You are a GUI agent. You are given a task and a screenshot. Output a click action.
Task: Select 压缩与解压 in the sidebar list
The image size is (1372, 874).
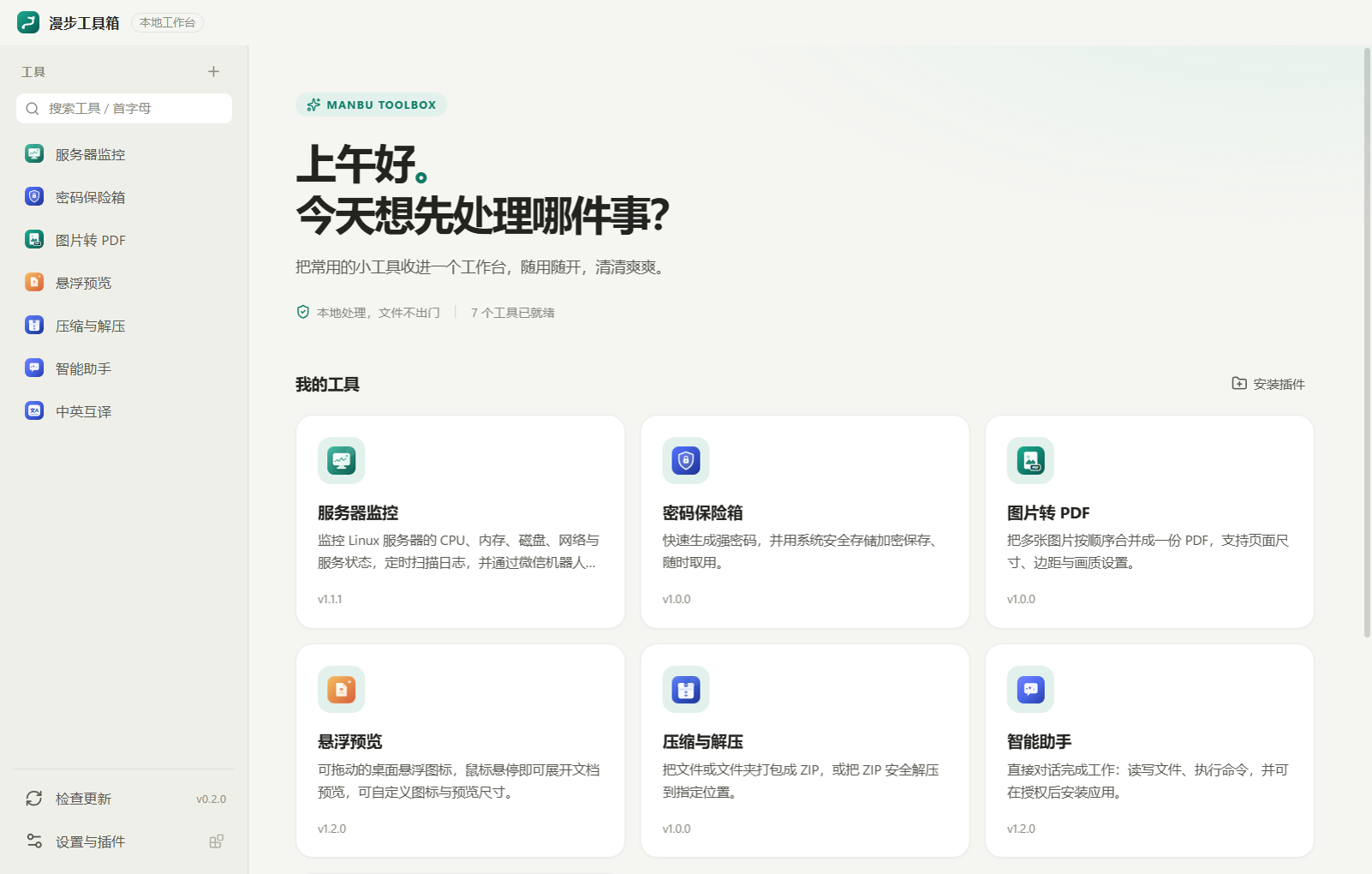[124, 326]
